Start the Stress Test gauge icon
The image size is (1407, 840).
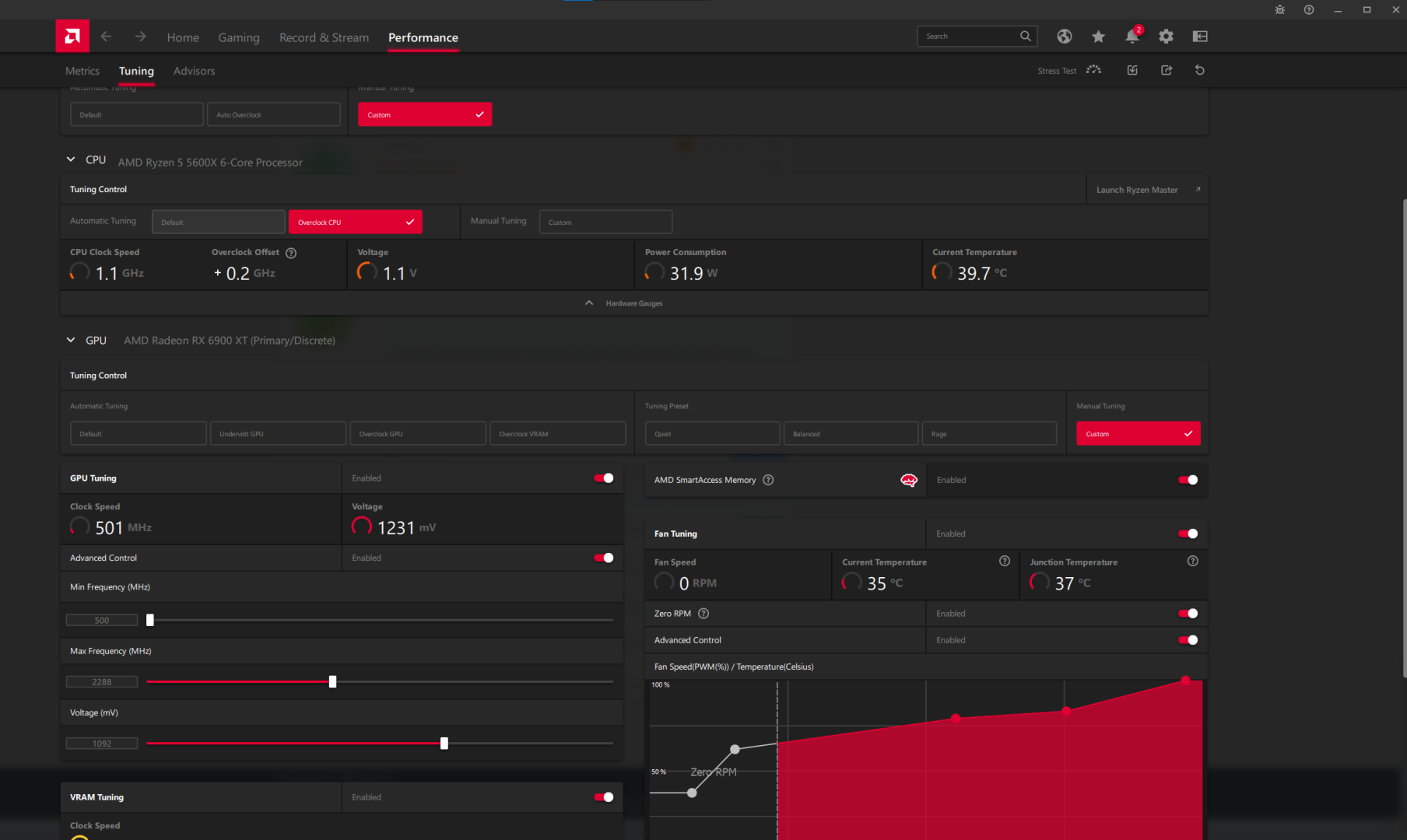pos(1093,70)
